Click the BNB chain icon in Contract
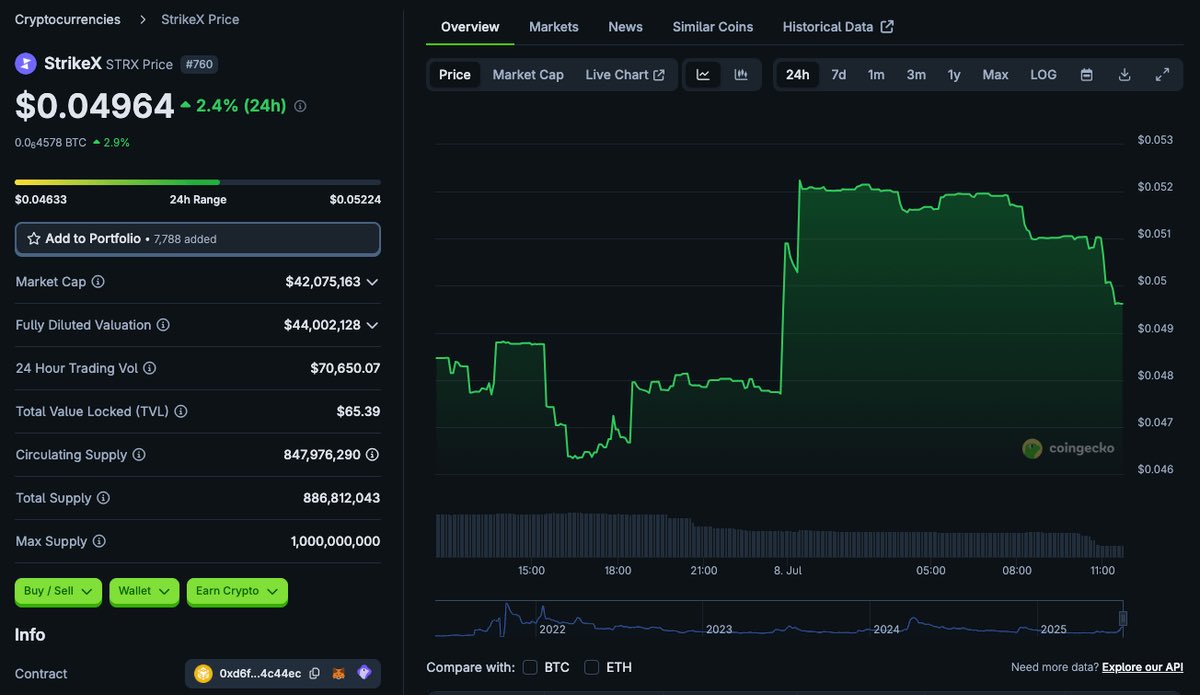 [x=204, y=674]
